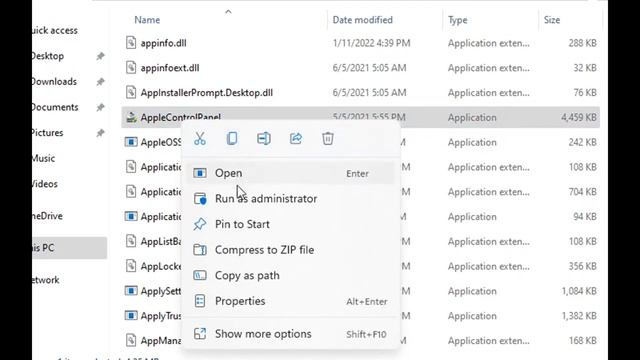Click the appinfoext.dll file icon
The width and height of the screenshot is (640, 360).
[x=131, y=68]
